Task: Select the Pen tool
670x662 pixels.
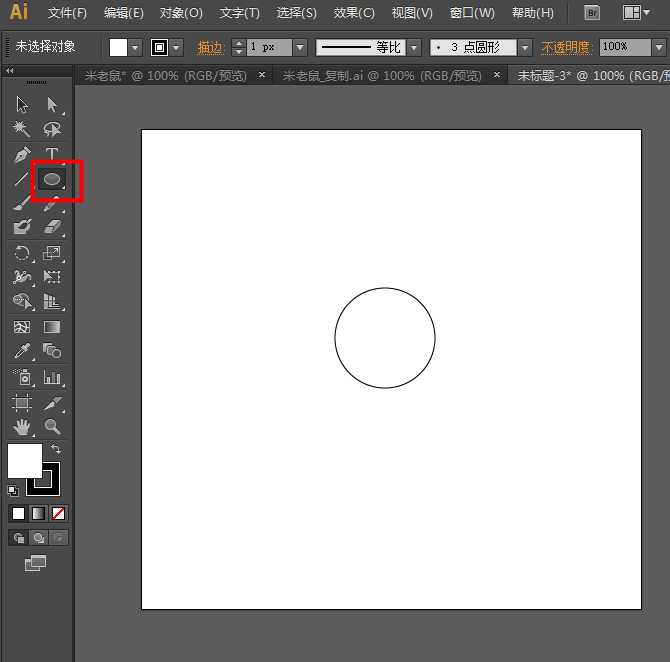Action: coord(22,154)
